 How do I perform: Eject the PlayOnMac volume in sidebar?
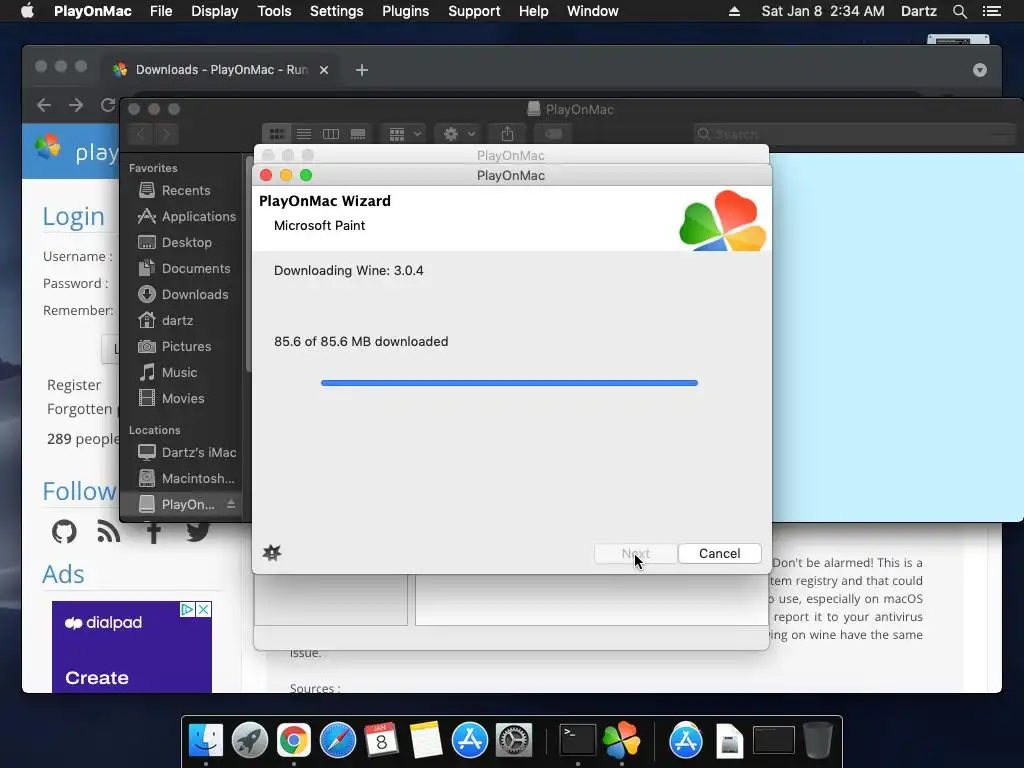(x=231, y=504)
